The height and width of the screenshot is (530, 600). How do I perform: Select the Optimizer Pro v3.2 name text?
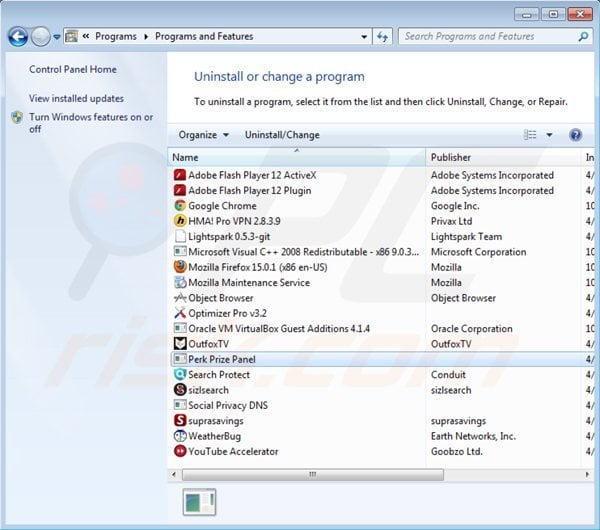click(227, 313)
